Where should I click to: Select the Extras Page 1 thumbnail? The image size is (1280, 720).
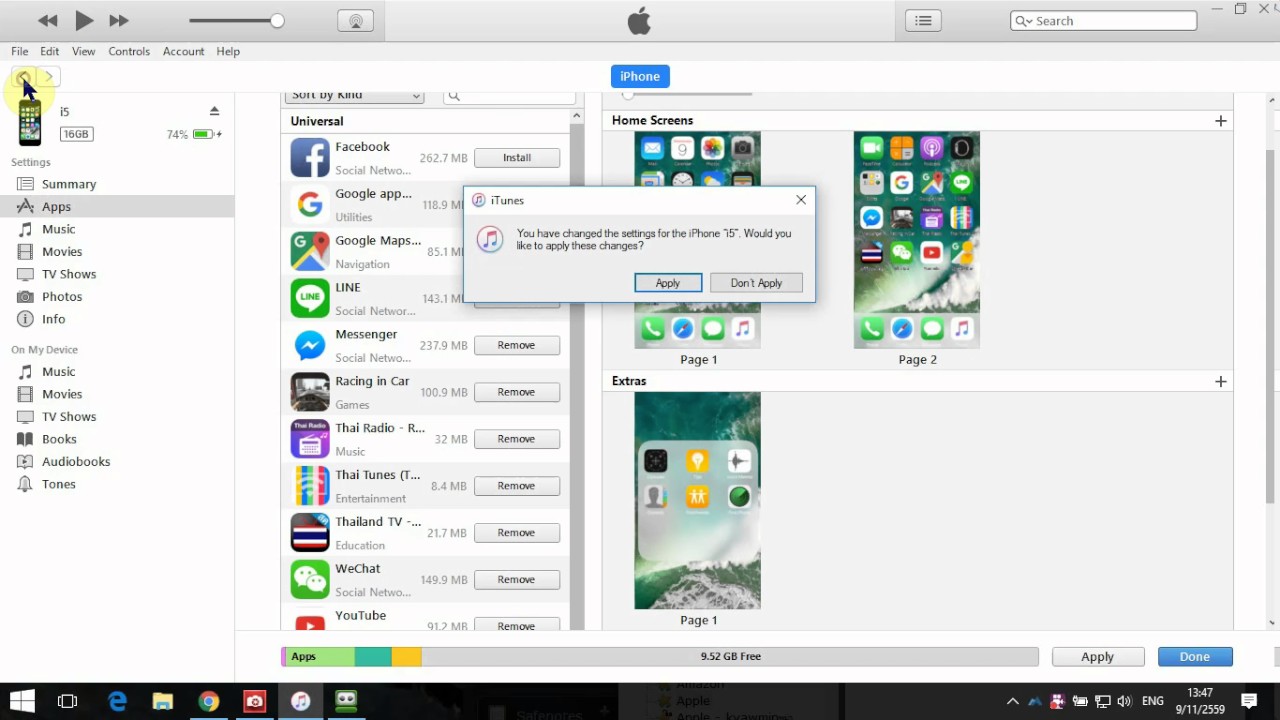(x=698, y=500)
